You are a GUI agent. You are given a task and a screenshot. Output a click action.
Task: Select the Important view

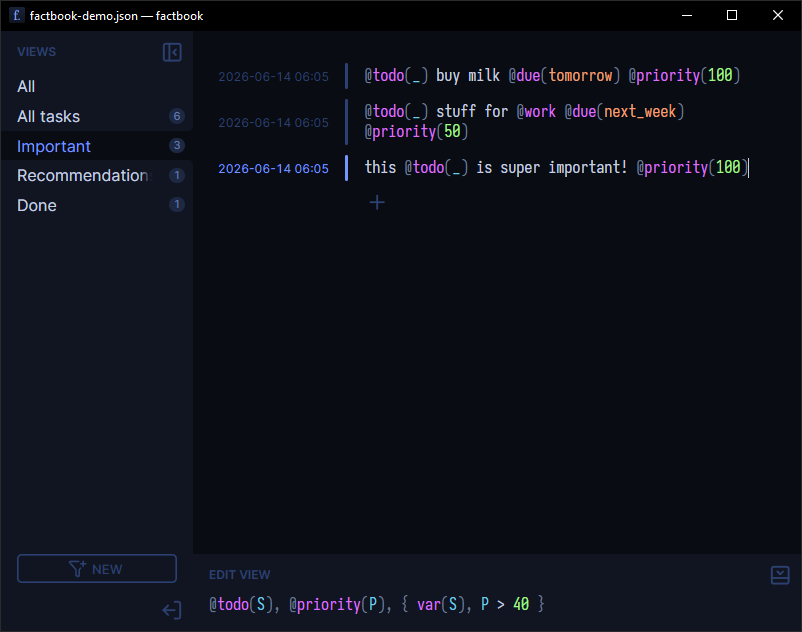[97, 146]
